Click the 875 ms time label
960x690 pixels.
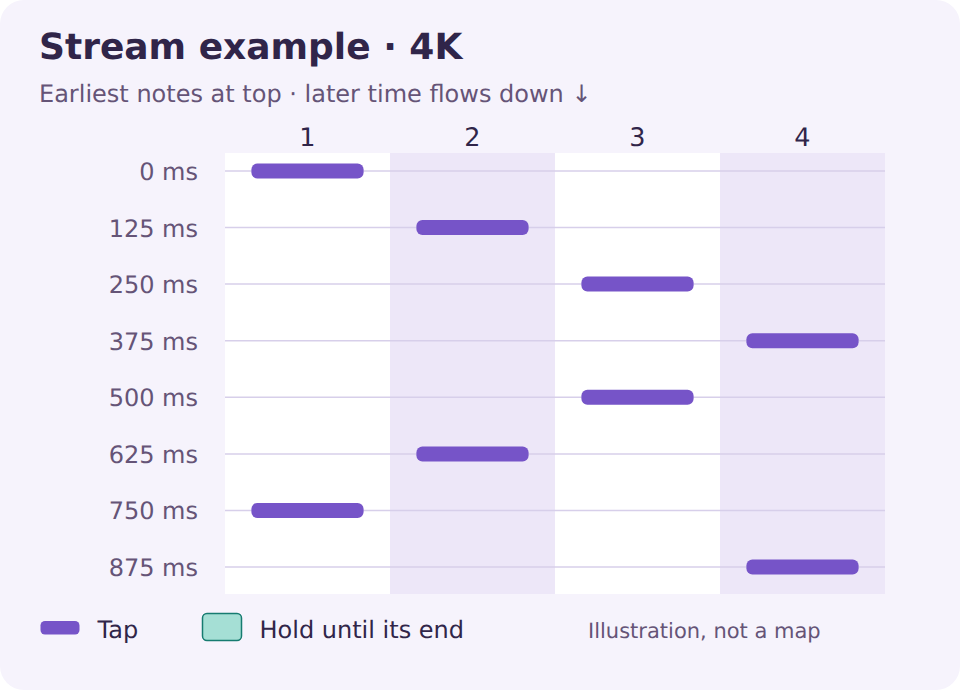[x=154, y=568]
